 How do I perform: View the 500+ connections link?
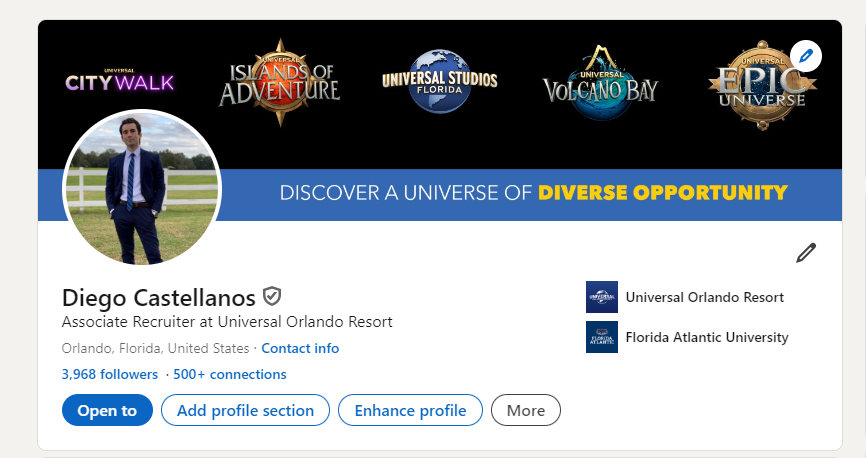point(230,375)
